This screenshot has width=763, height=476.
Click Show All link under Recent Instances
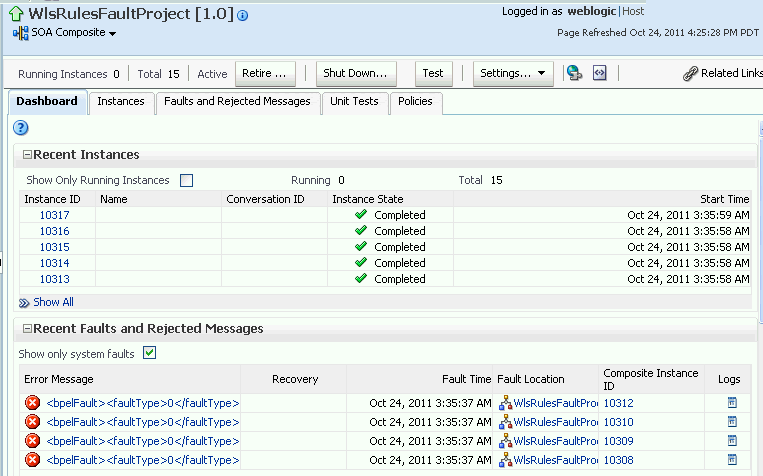54,302
